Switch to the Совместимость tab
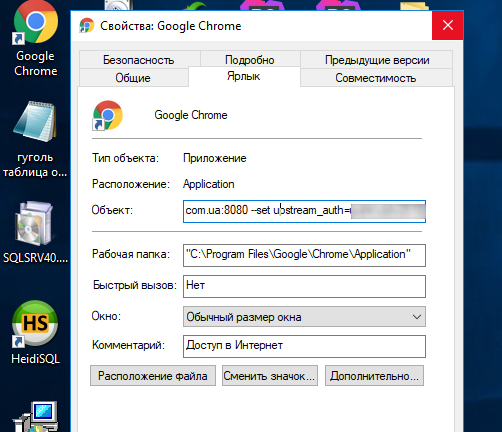This screenshot has width=502, height=432. (x=376, y=78)
